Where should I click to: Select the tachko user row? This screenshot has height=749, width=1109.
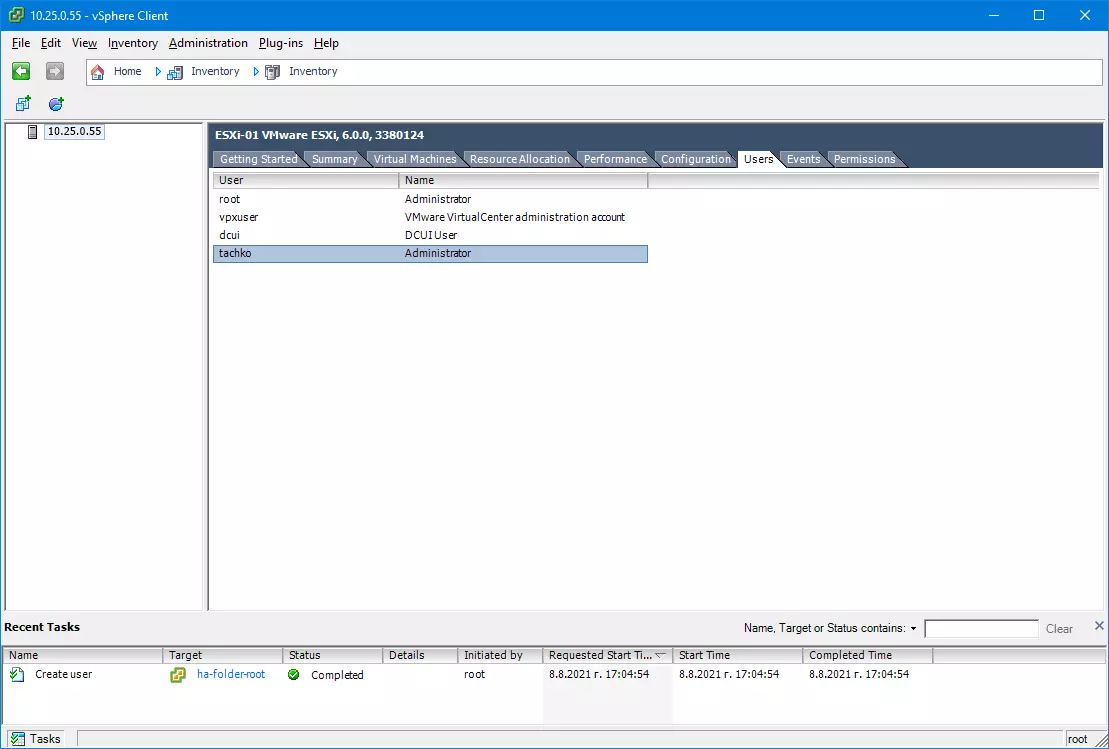430,253
